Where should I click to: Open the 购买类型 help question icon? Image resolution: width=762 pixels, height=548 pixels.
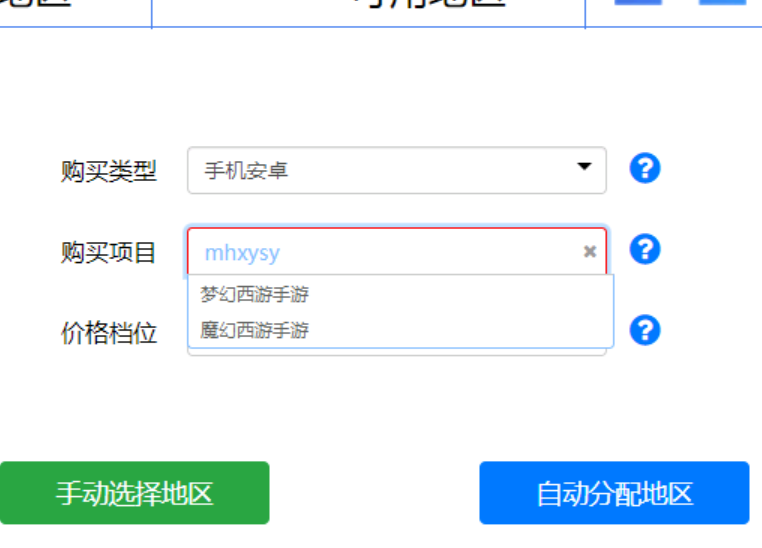[645, 169]
